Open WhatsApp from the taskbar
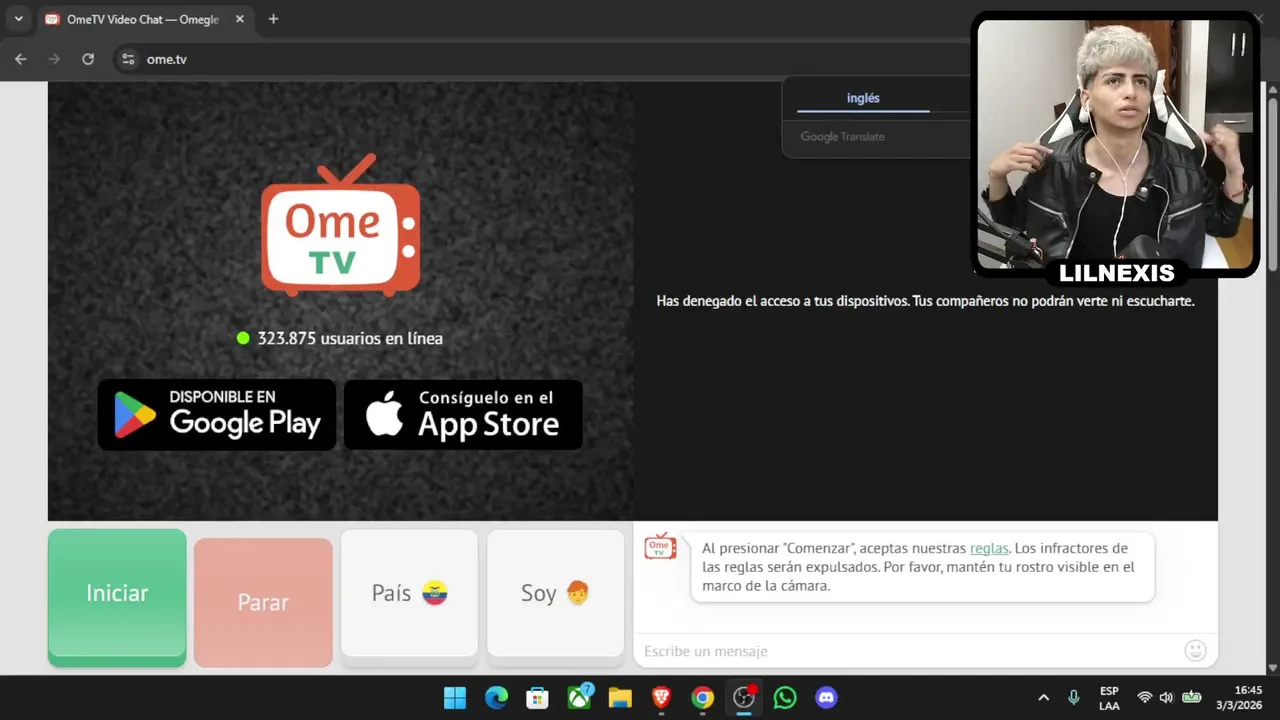 (x=785, y=698)
